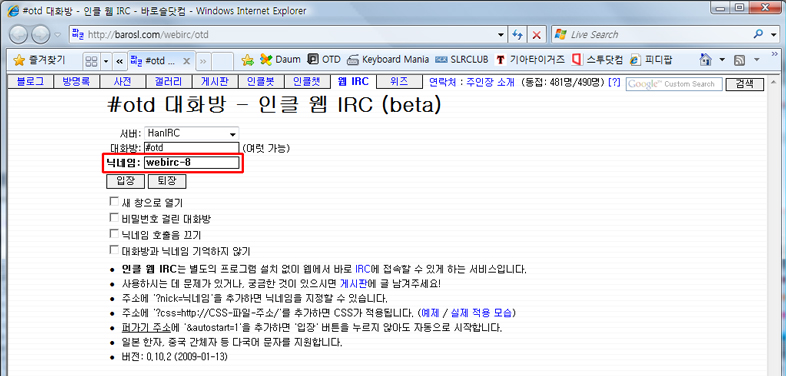The height and width of the screenshot is (376, 786).
Task: Open the OTD favorites bar shortcut
Action: tap(324, 60)
